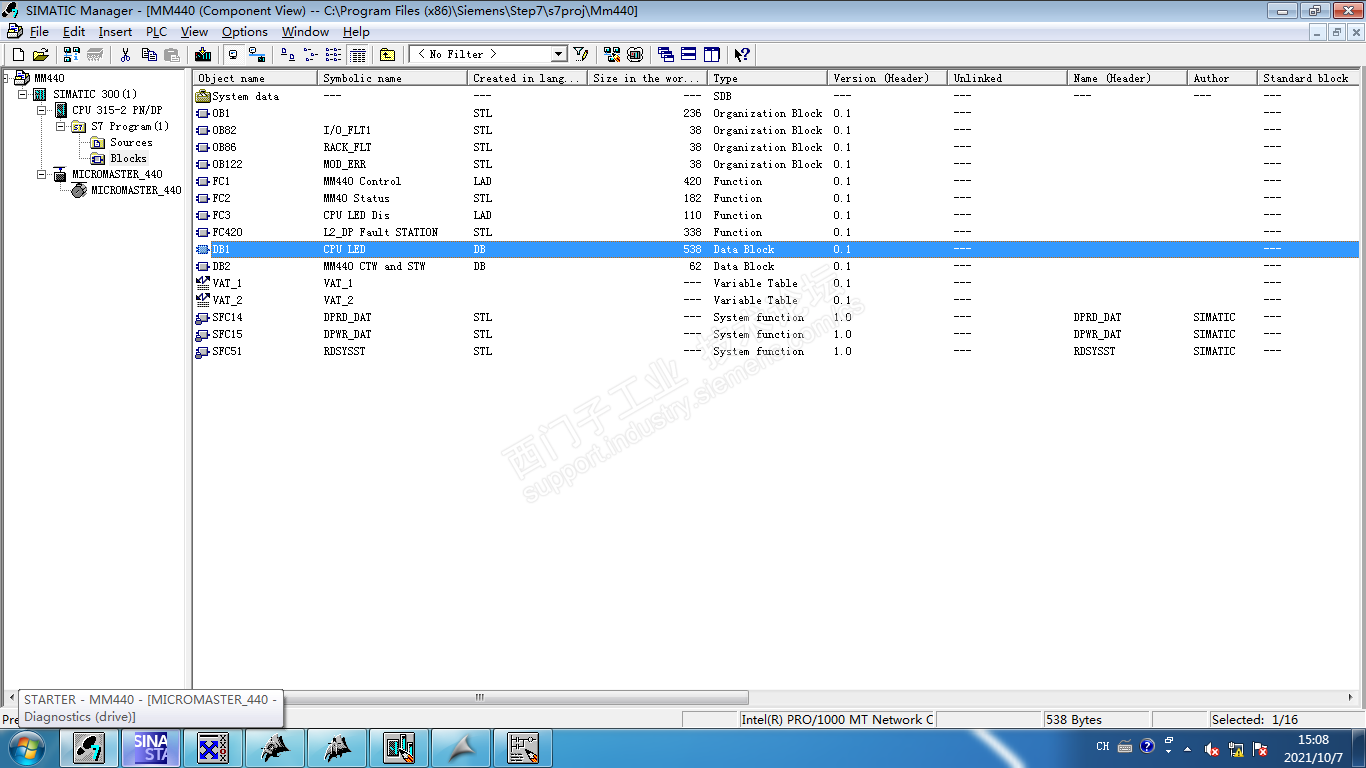Copy the selected block using toolbar icon
1366x768 pixels.
149,54
